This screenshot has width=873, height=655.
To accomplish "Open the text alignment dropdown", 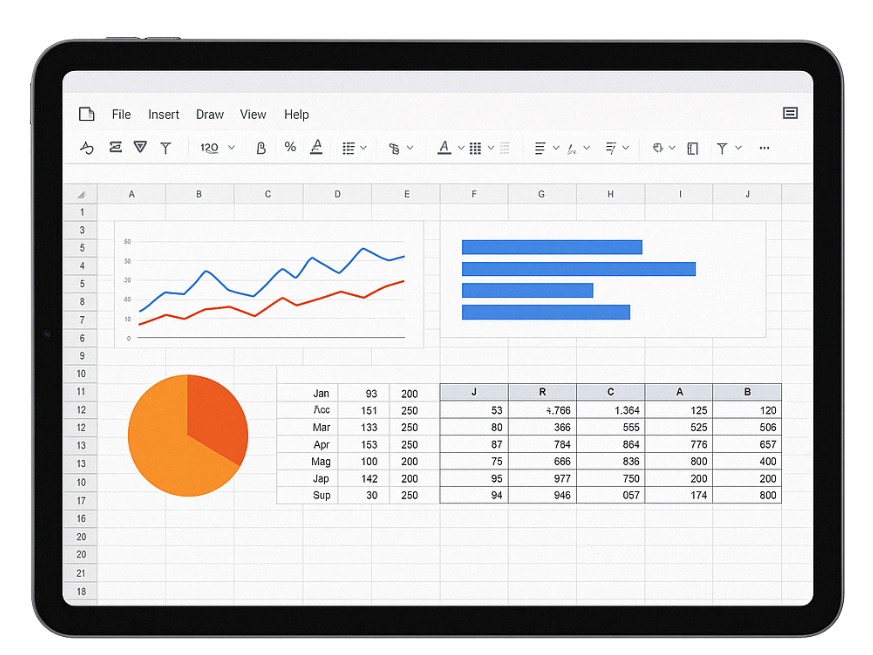I will point(546,148).
